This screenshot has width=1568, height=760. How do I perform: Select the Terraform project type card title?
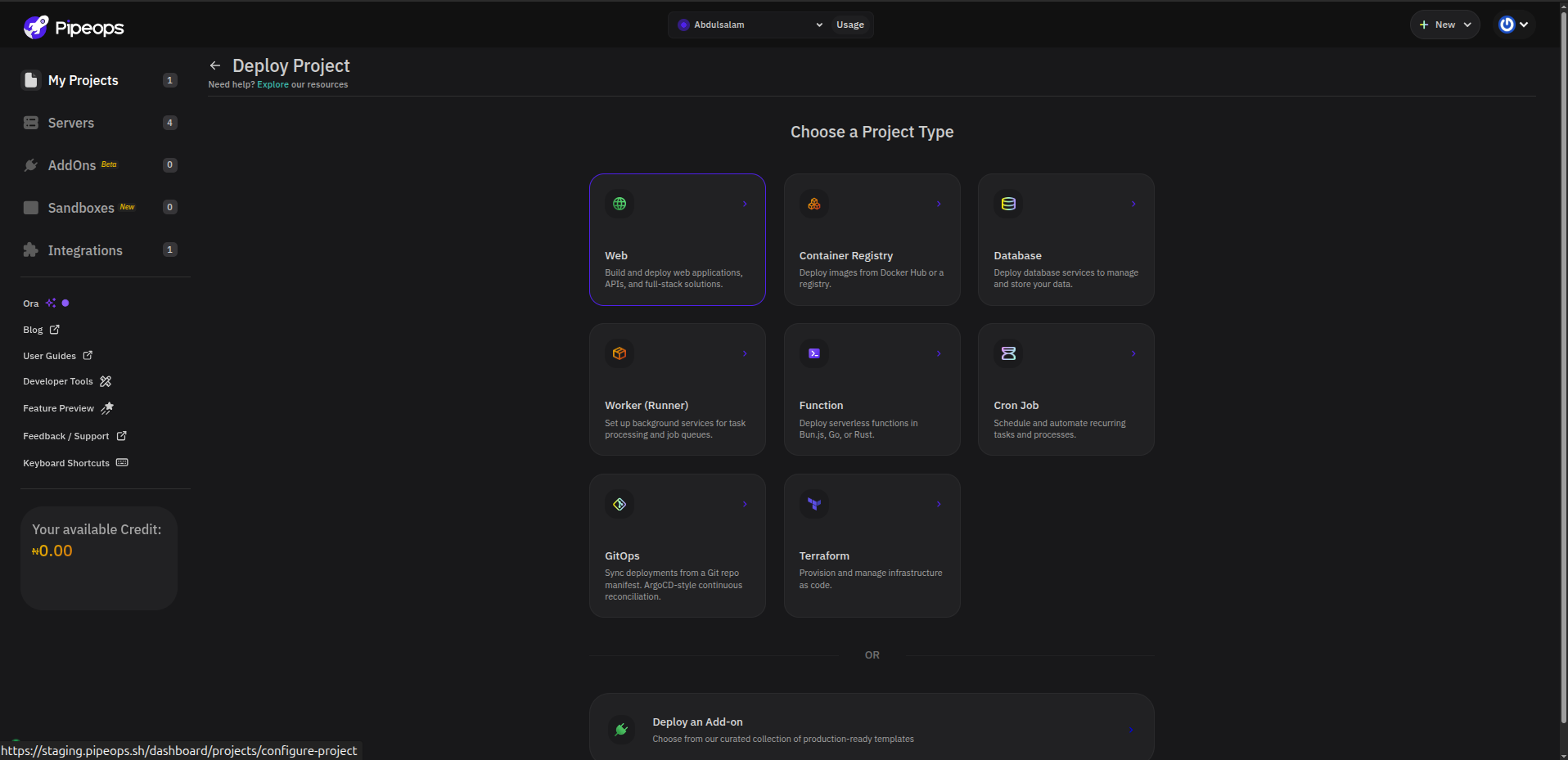coord(824,555)
